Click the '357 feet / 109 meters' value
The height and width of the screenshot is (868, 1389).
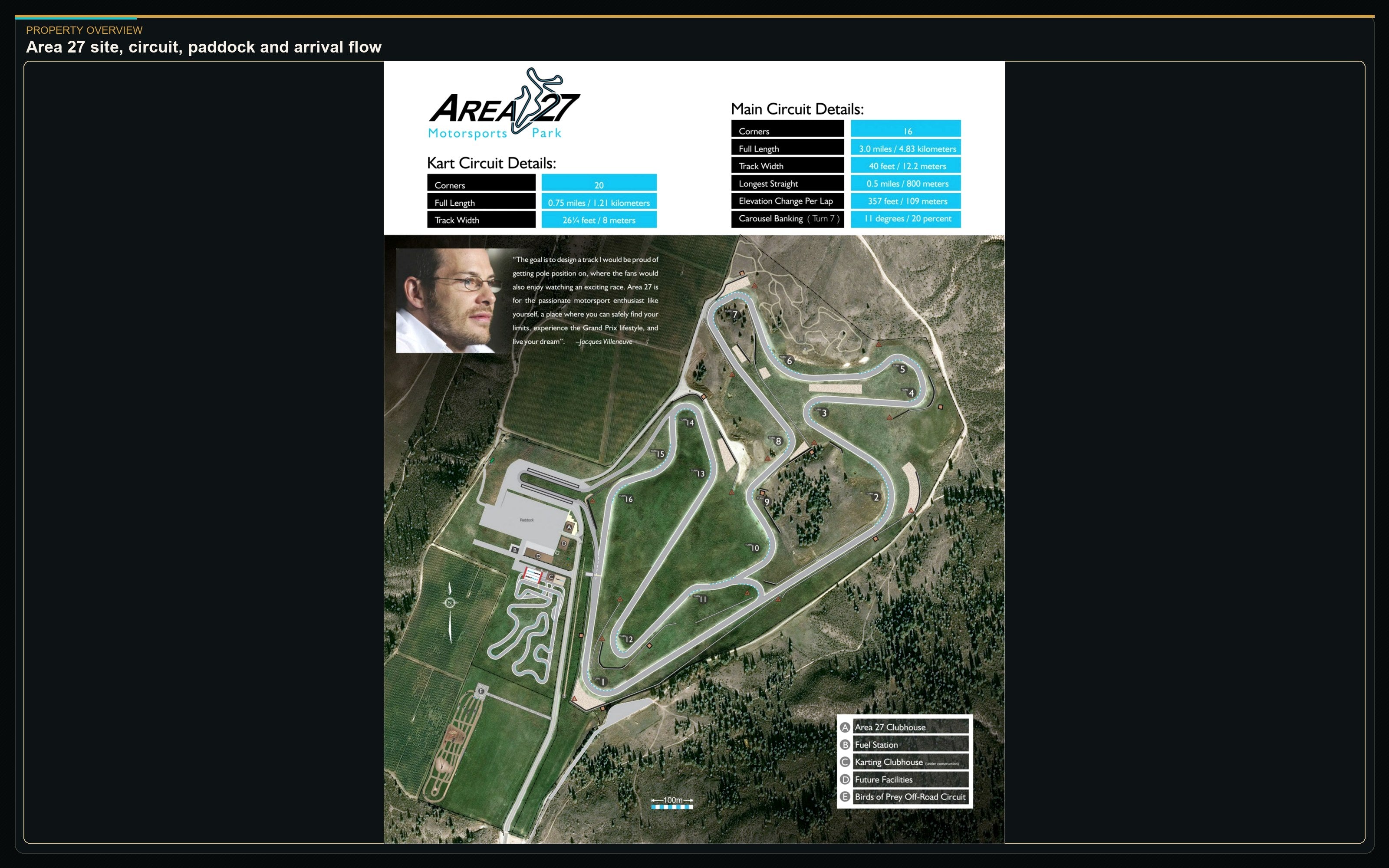tap(908, 201)
